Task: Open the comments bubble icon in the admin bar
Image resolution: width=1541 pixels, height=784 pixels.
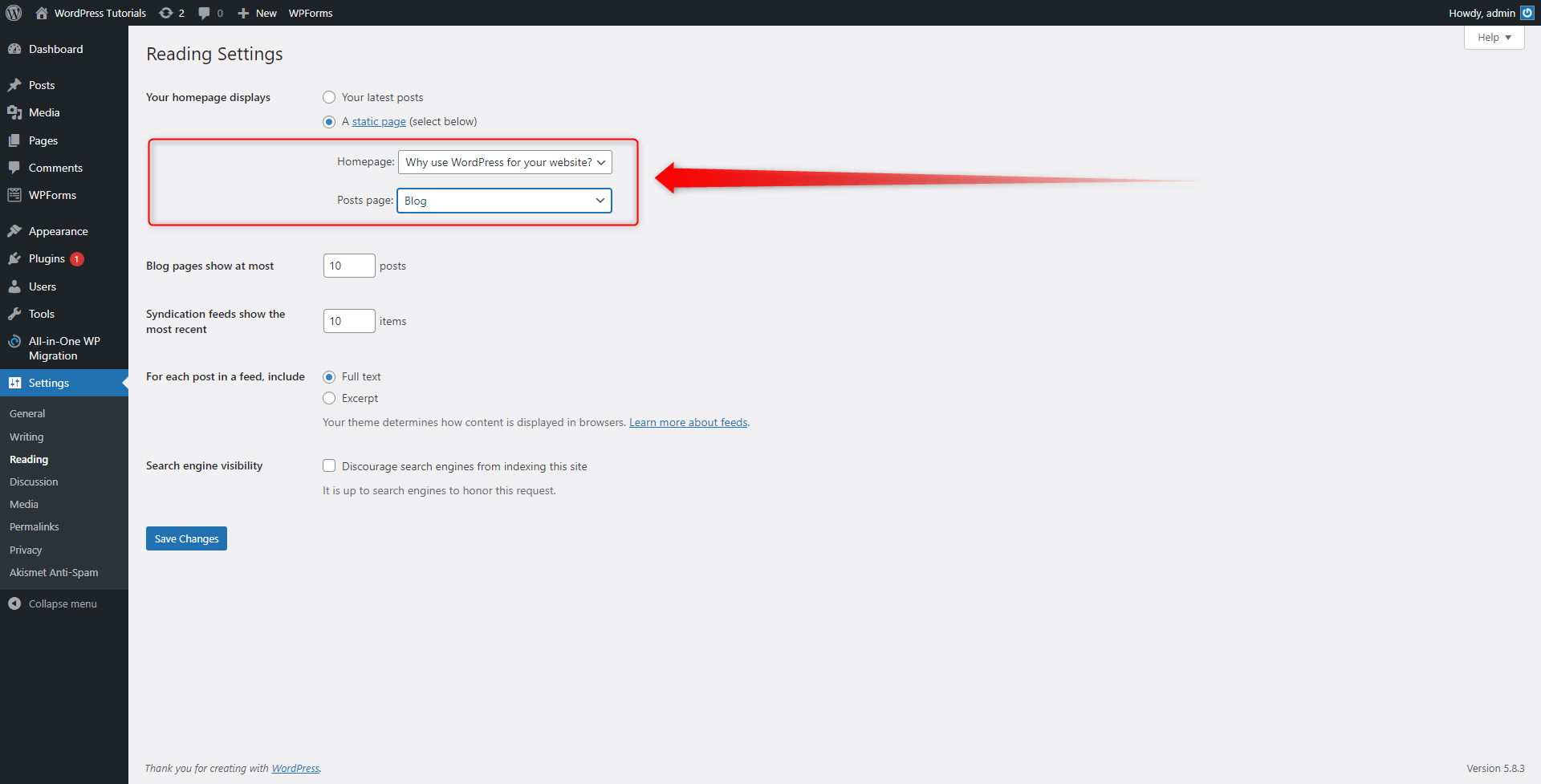Action: tap(204, 13)
